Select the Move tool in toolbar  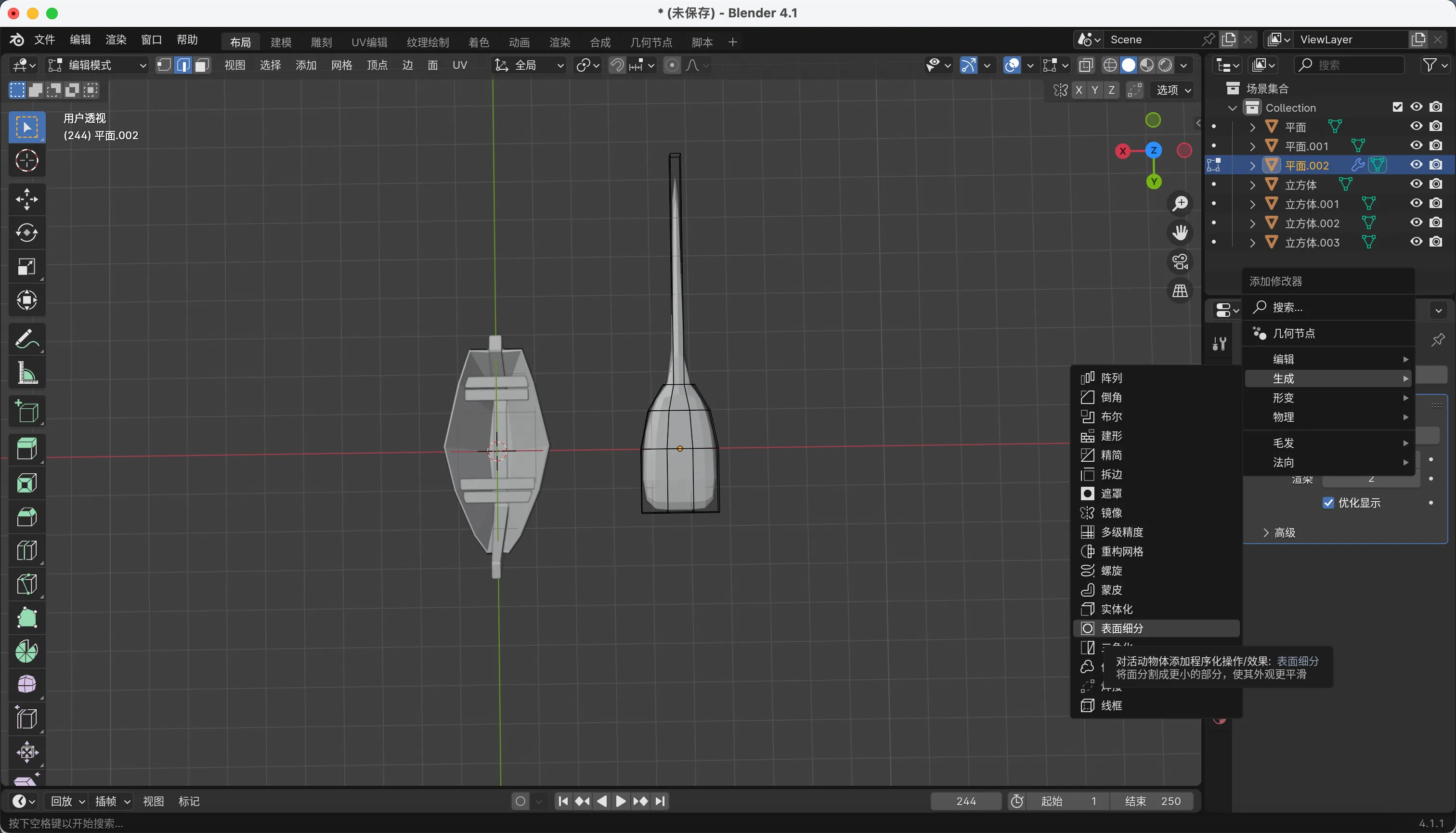tap(26, 199)
